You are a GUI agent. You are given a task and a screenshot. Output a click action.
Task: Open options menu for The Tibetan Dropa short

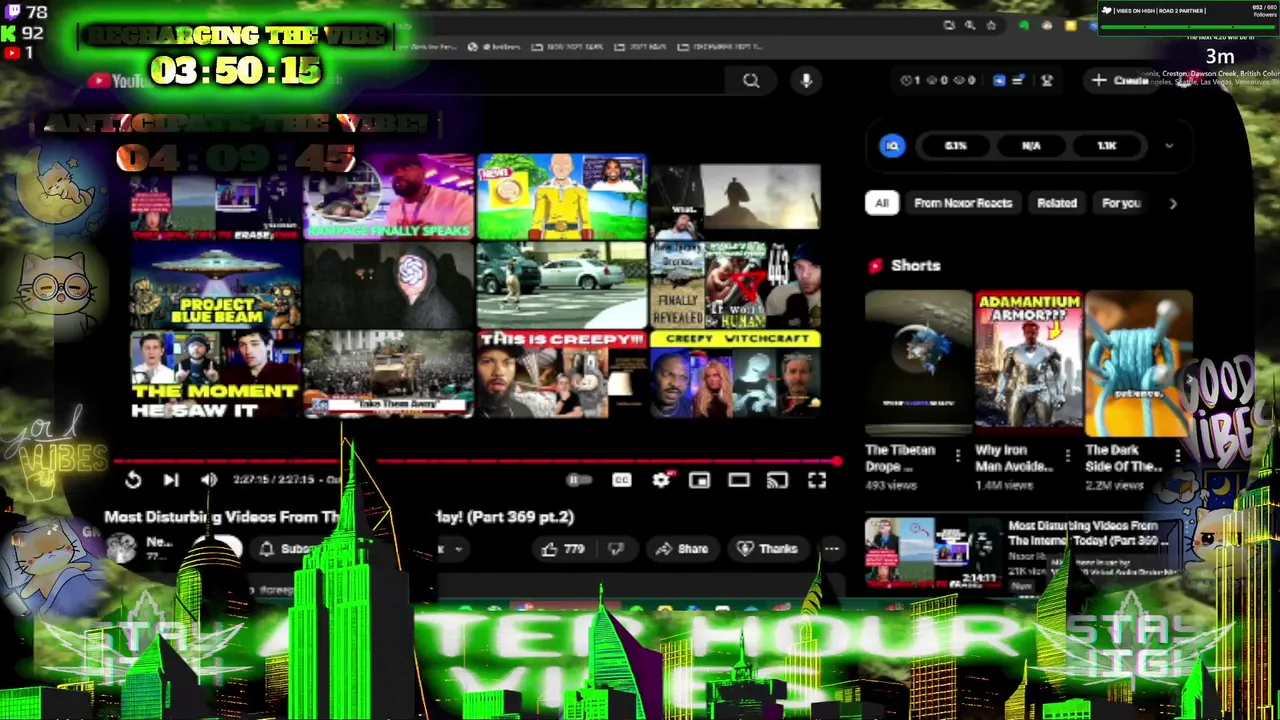coord(958,456)
